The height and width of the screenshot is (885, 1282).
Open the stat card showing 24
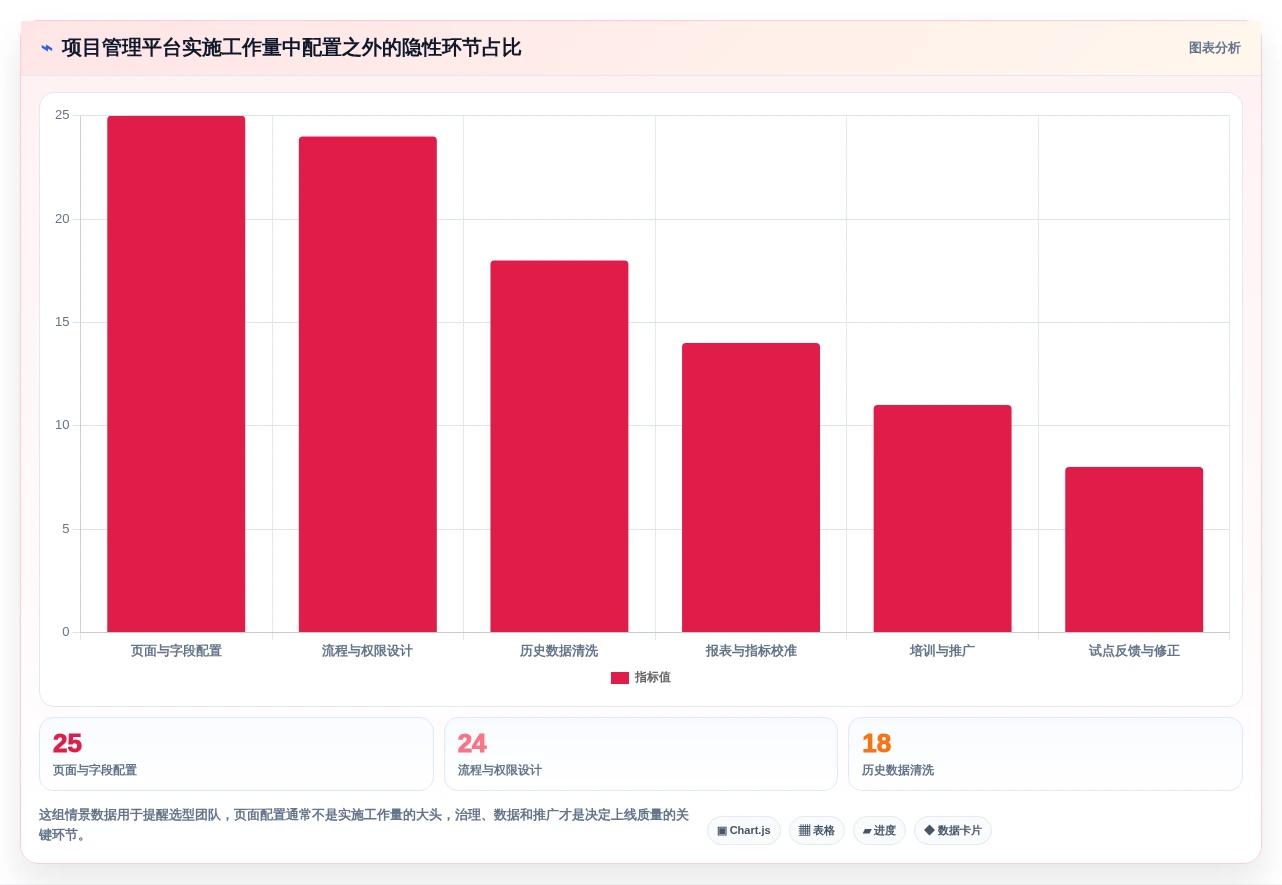coord(641,754)
